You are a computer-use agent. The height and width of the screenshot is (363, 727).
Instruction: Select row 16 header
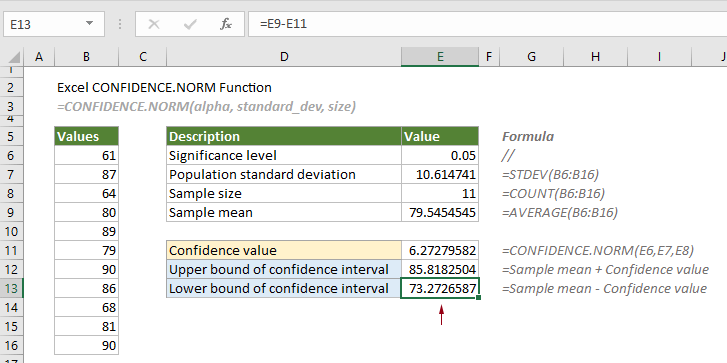click(12, 345)
